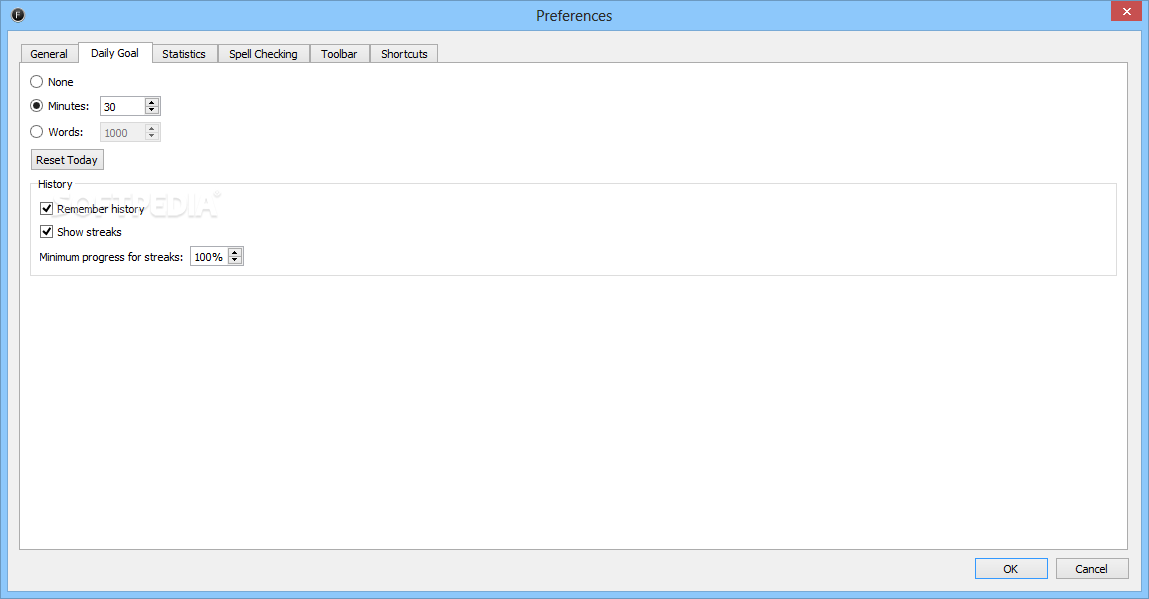Uncheck Remember history
1149x599 pixels.
click(x=46, y=208)
